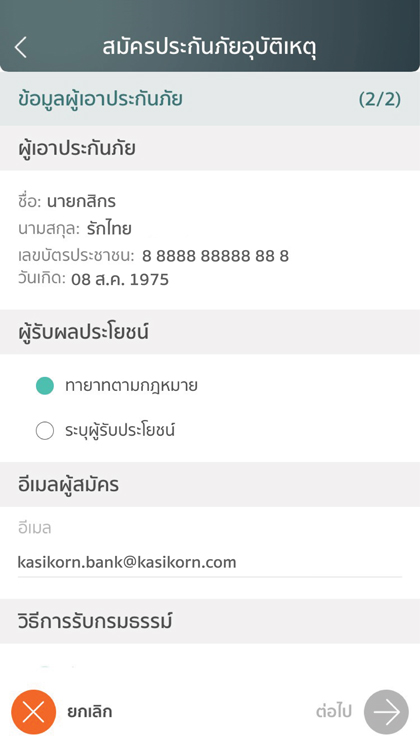Tap the orange X cancel icon

(33, 712)
